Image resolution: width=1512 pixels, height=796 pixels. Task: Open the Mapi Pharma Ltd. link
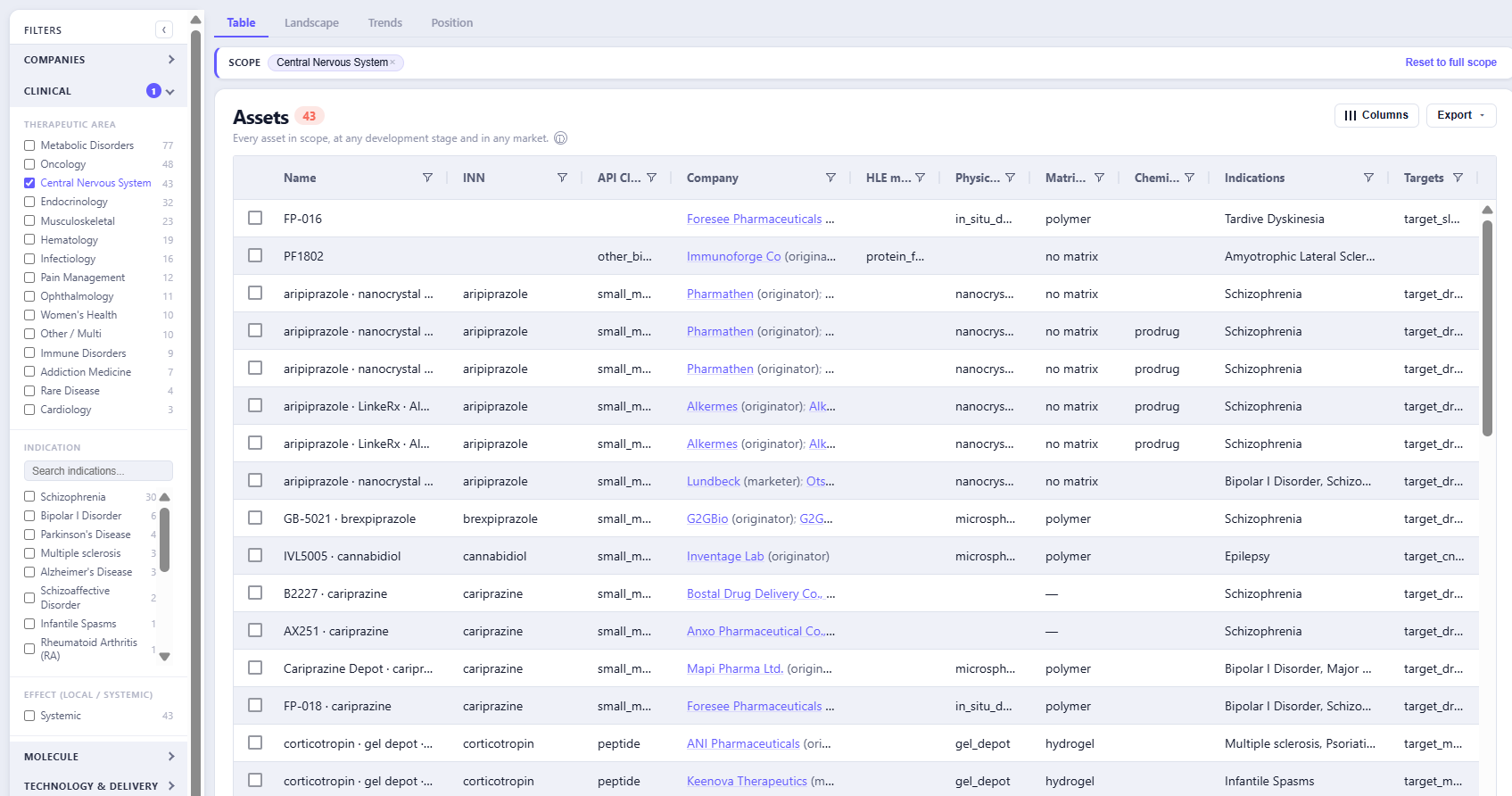click(x=735, y=668)
